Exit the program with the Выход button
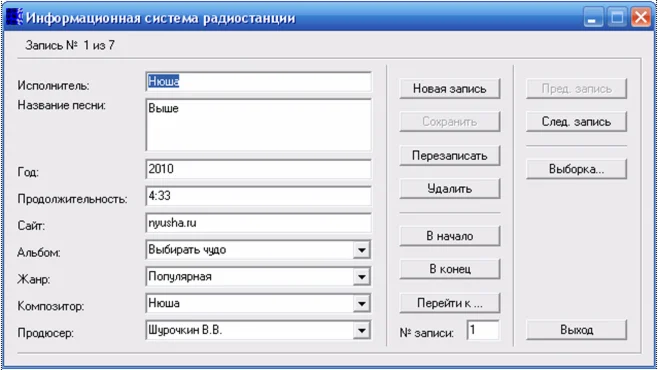This screenshot has width=658, height=370. pyautogui.click(x=576, y=330)
